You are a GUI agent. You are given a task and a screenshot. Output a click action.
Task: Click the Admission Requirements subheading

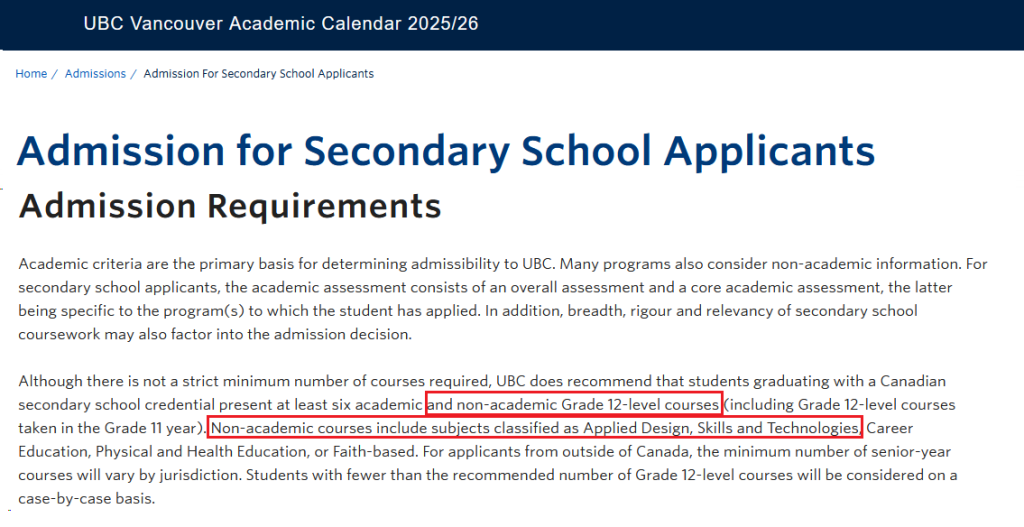point(230,206)
